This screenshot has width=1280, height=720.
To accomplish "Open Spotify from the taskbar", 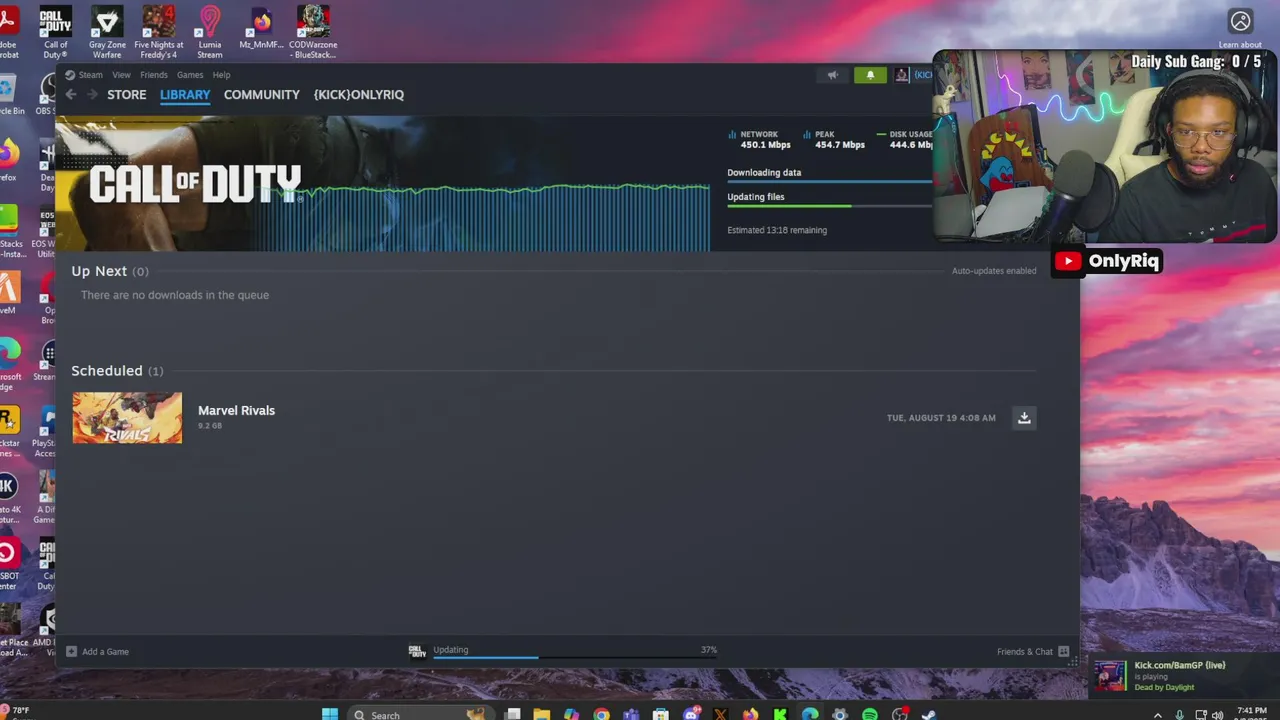I will 870,714.
